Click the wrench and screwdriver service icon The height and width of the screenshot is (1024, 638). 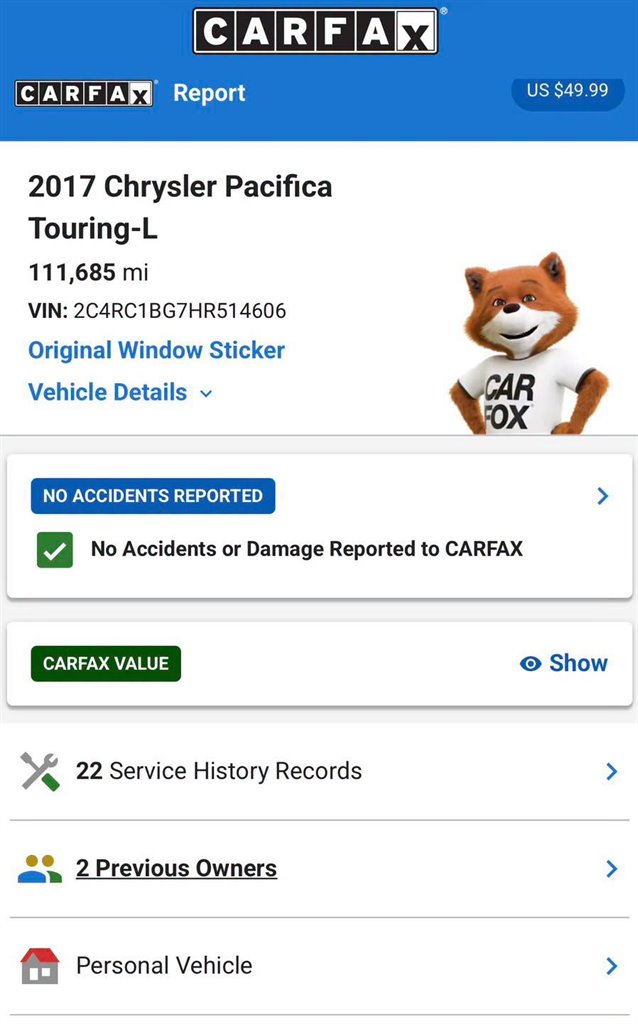click(40, 771)
